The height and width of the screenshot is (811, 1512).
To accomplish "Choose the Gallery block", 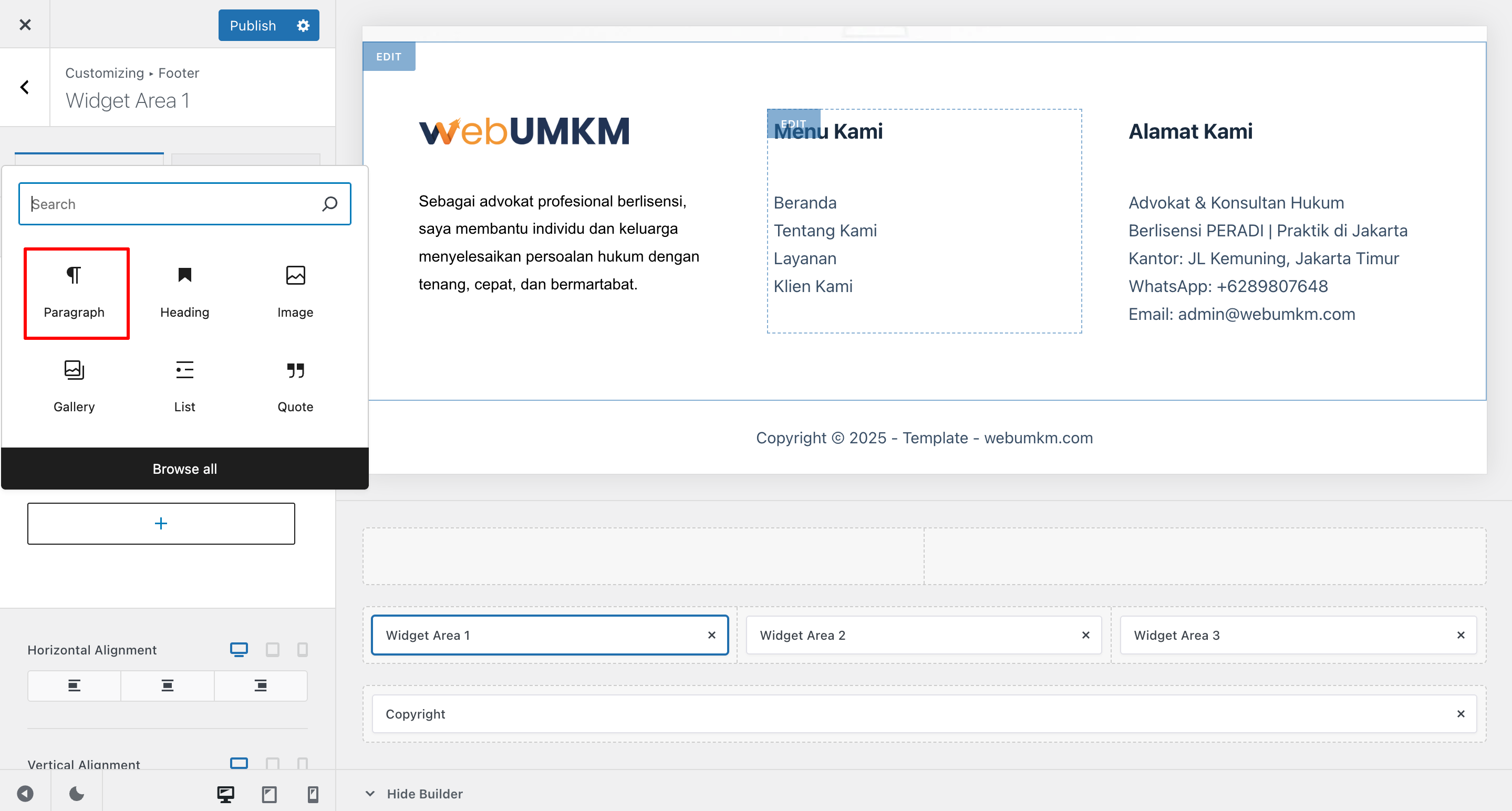I will click(x=74, y=386).
